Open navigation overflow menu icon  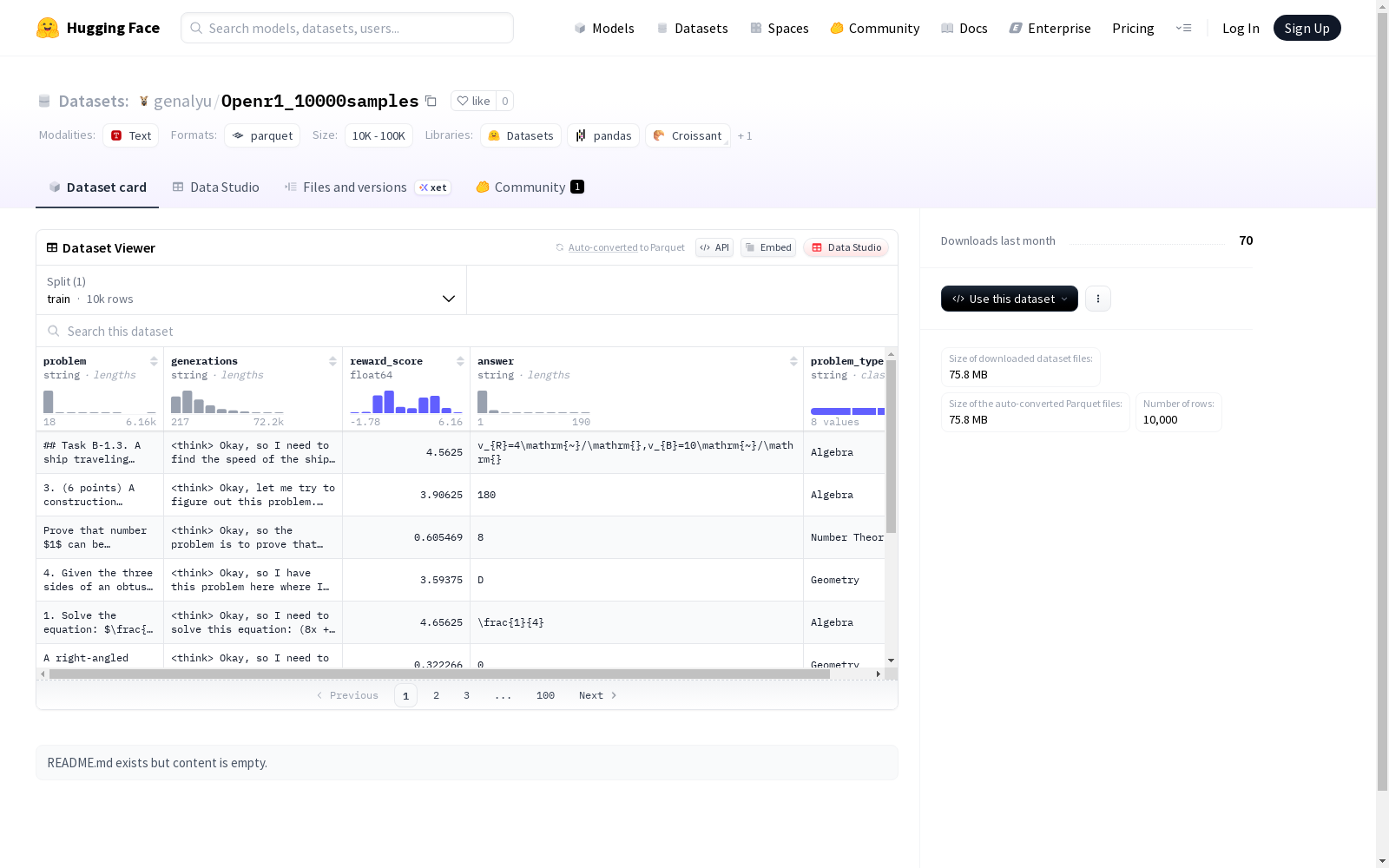(x=1183, y=28)
